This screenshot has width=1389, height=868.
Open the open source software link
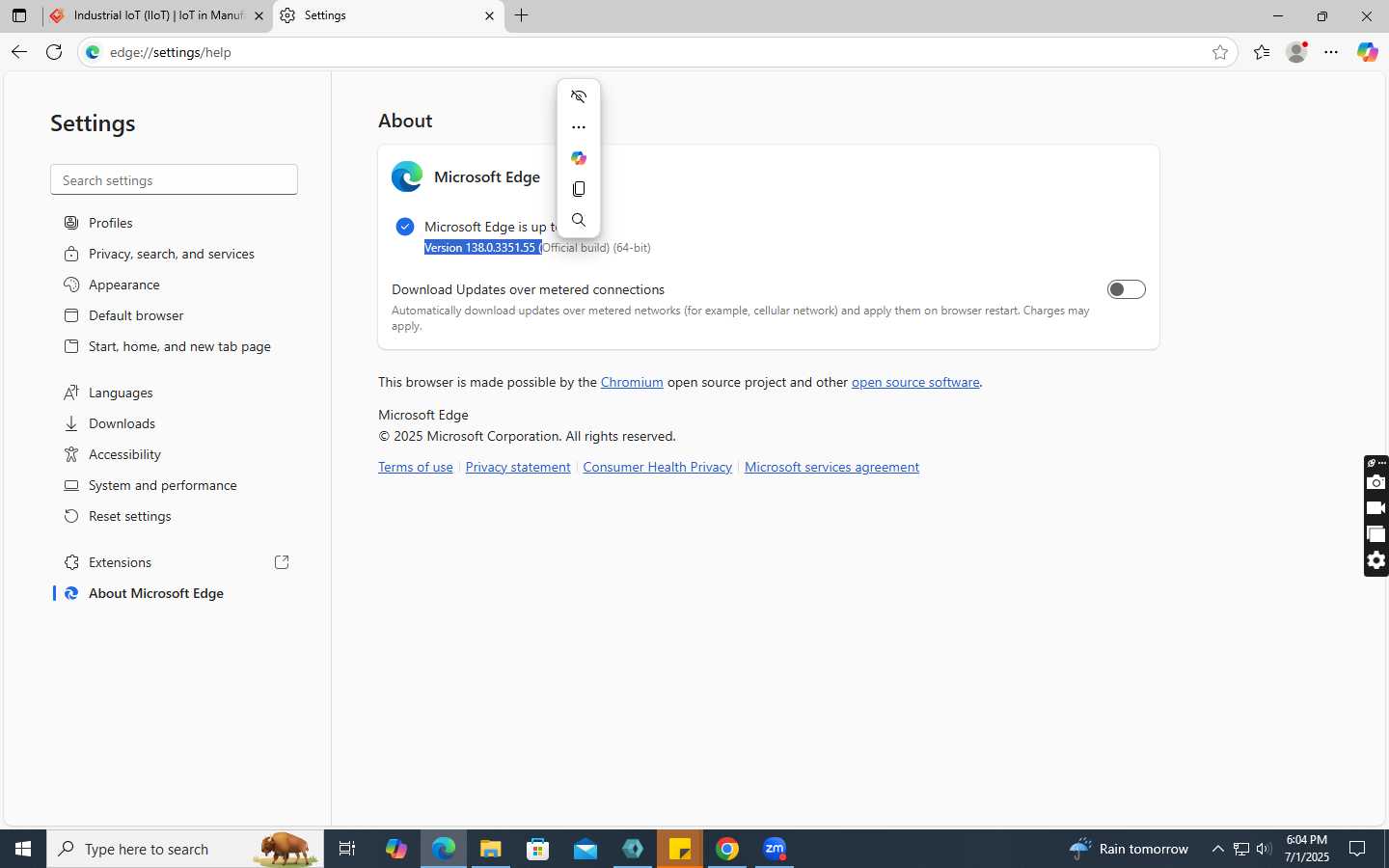click(x=915, y=382)
